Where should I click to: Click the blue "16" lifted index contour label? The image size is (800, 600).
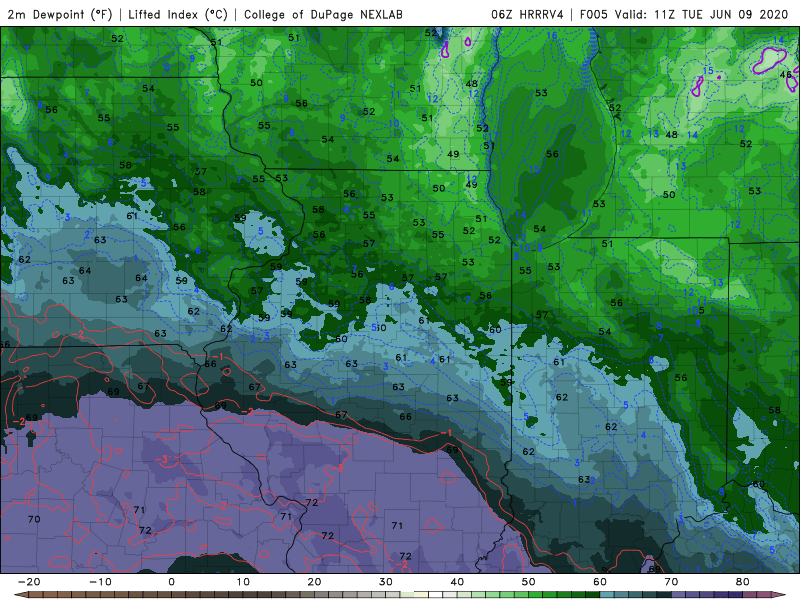[x=552, y=36]
